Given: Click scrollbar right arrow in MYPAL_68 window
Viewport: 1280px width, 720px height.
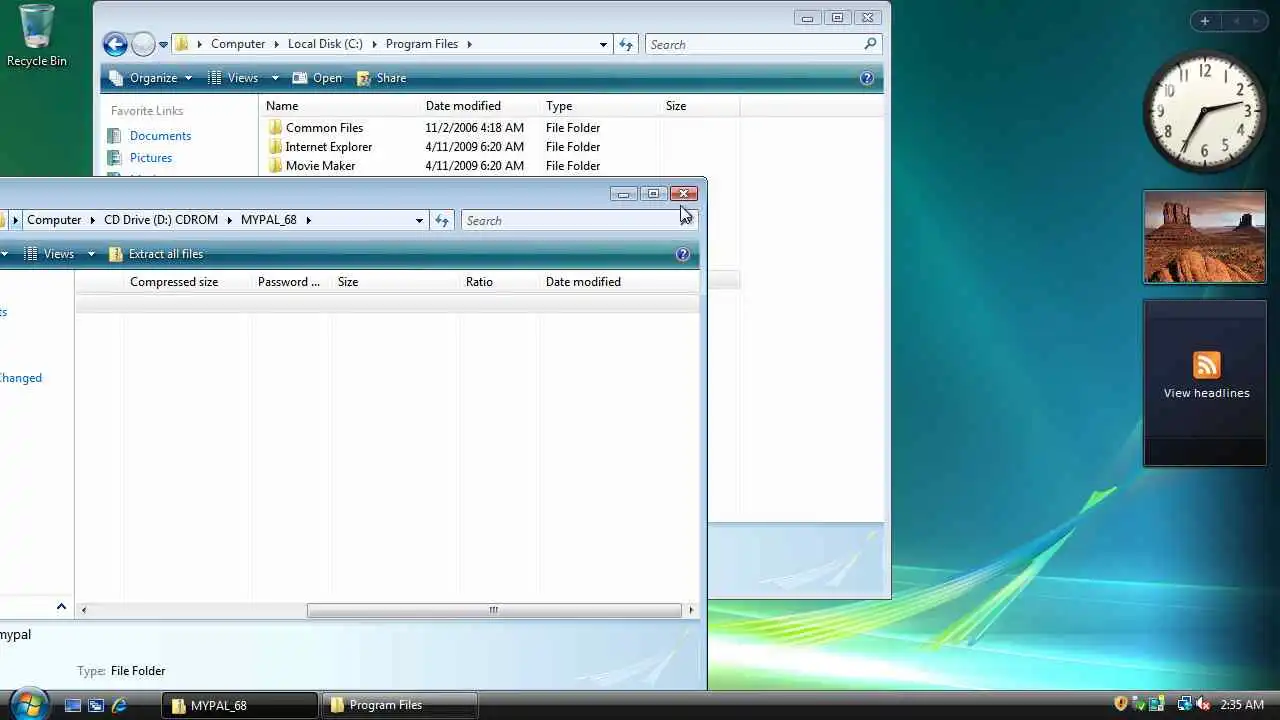Looking at the screenshot, I should pyautogui.click(x=691, y=610).
